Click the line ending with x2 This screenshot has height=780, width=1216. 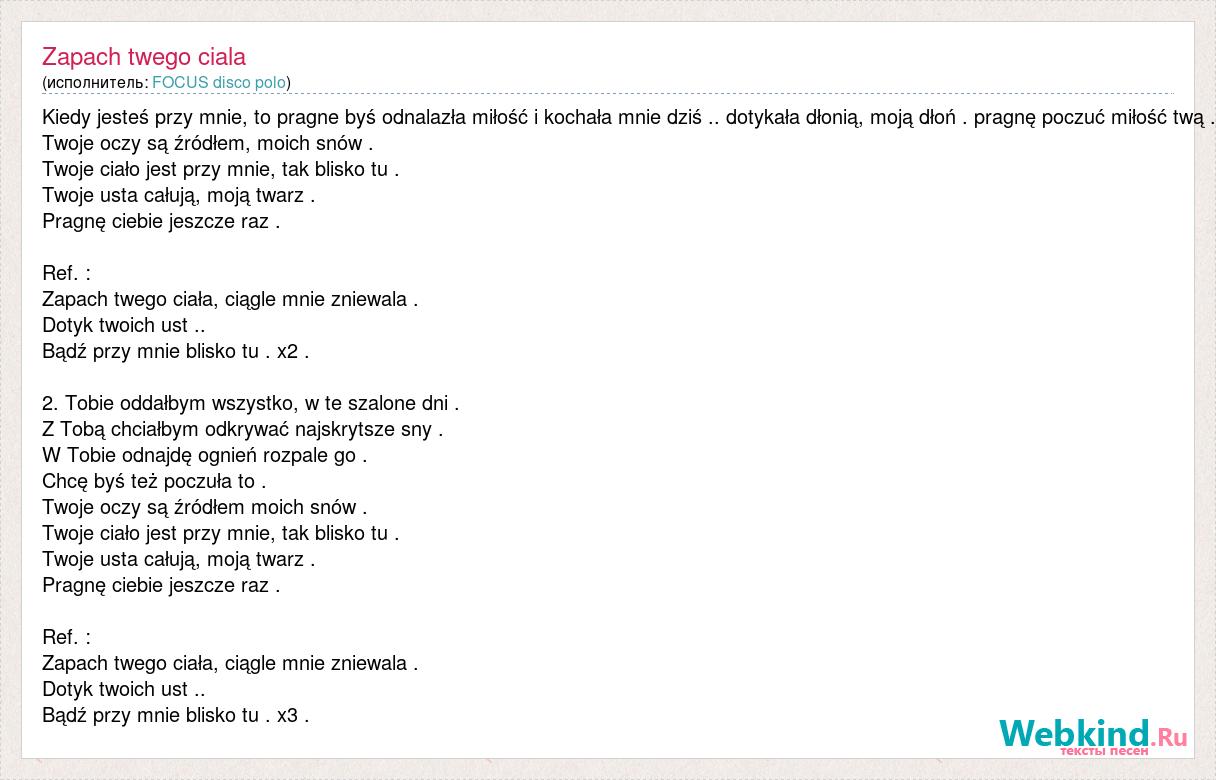(x=176, y=351)
